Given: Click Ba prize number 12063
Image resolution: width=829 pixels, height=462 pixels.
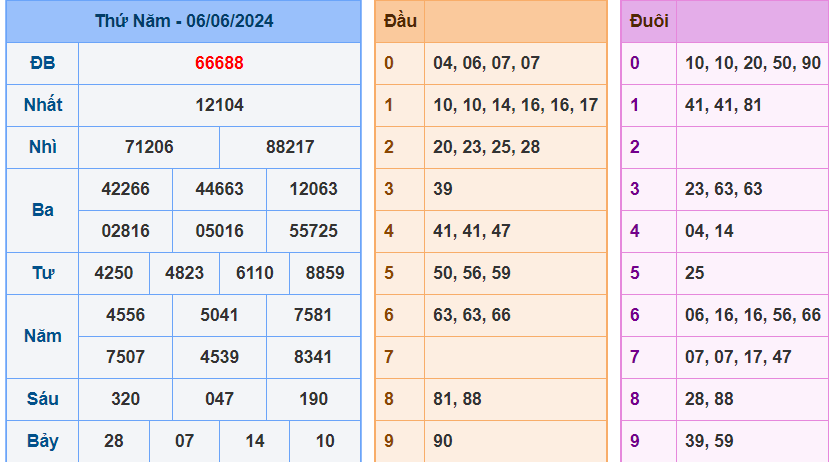Looking at the screenshot, I should point(314,189).
